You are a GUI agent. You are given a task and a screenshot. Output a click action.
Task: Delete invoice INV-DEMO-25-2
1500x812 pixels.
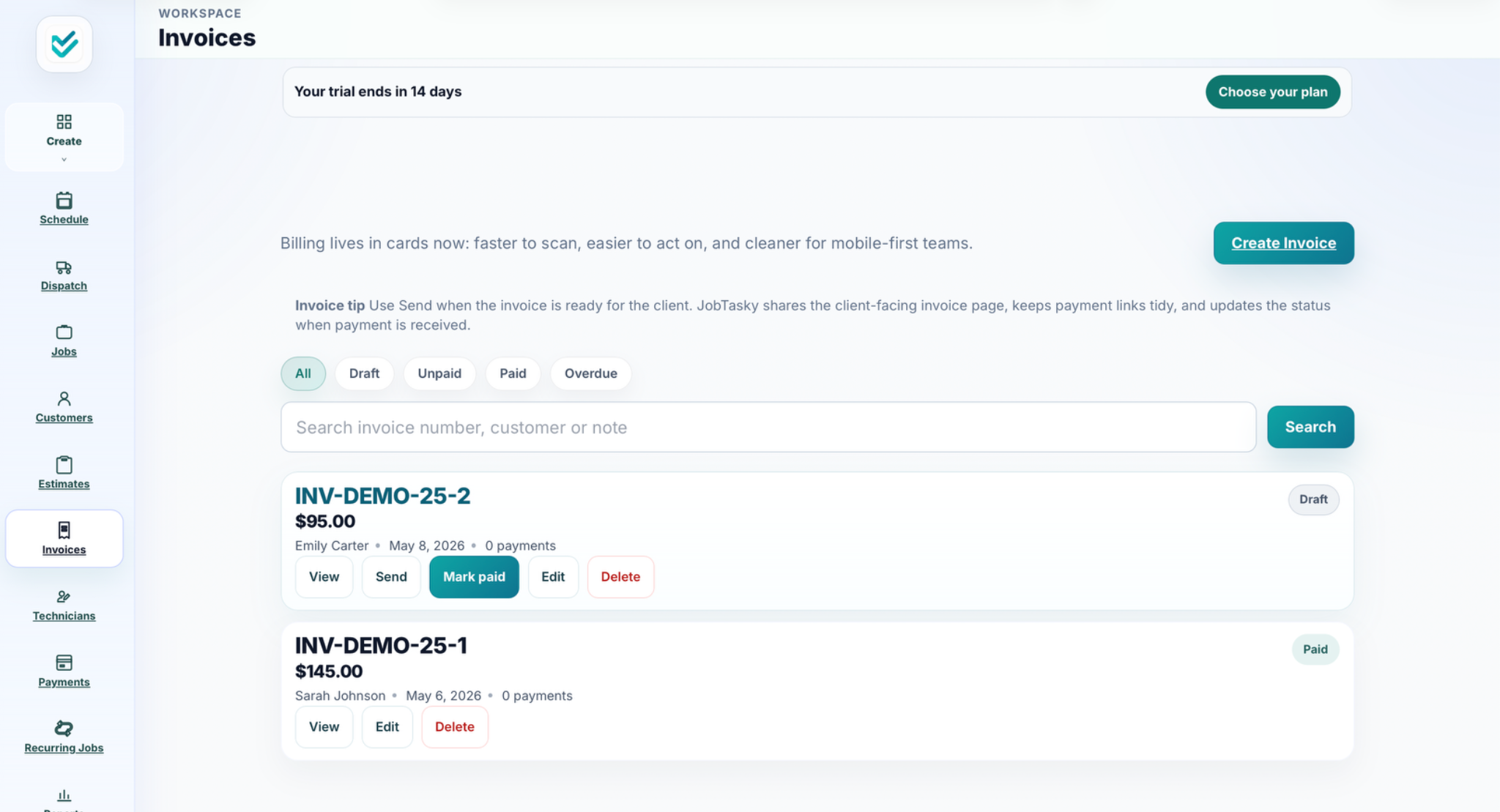point(620,577)
